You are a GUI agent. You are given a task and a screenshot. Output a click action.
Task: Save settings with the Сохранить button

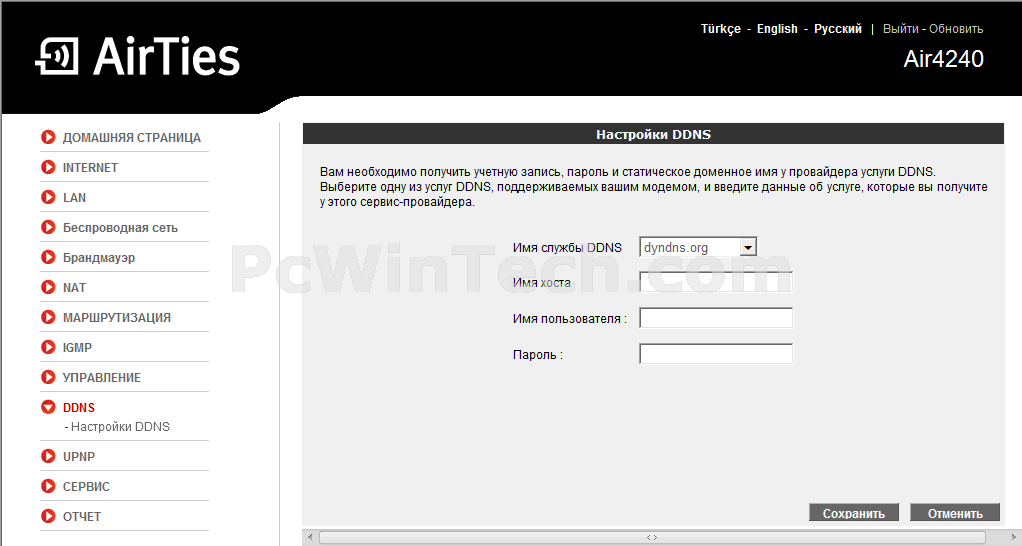(x=854, y=513)
